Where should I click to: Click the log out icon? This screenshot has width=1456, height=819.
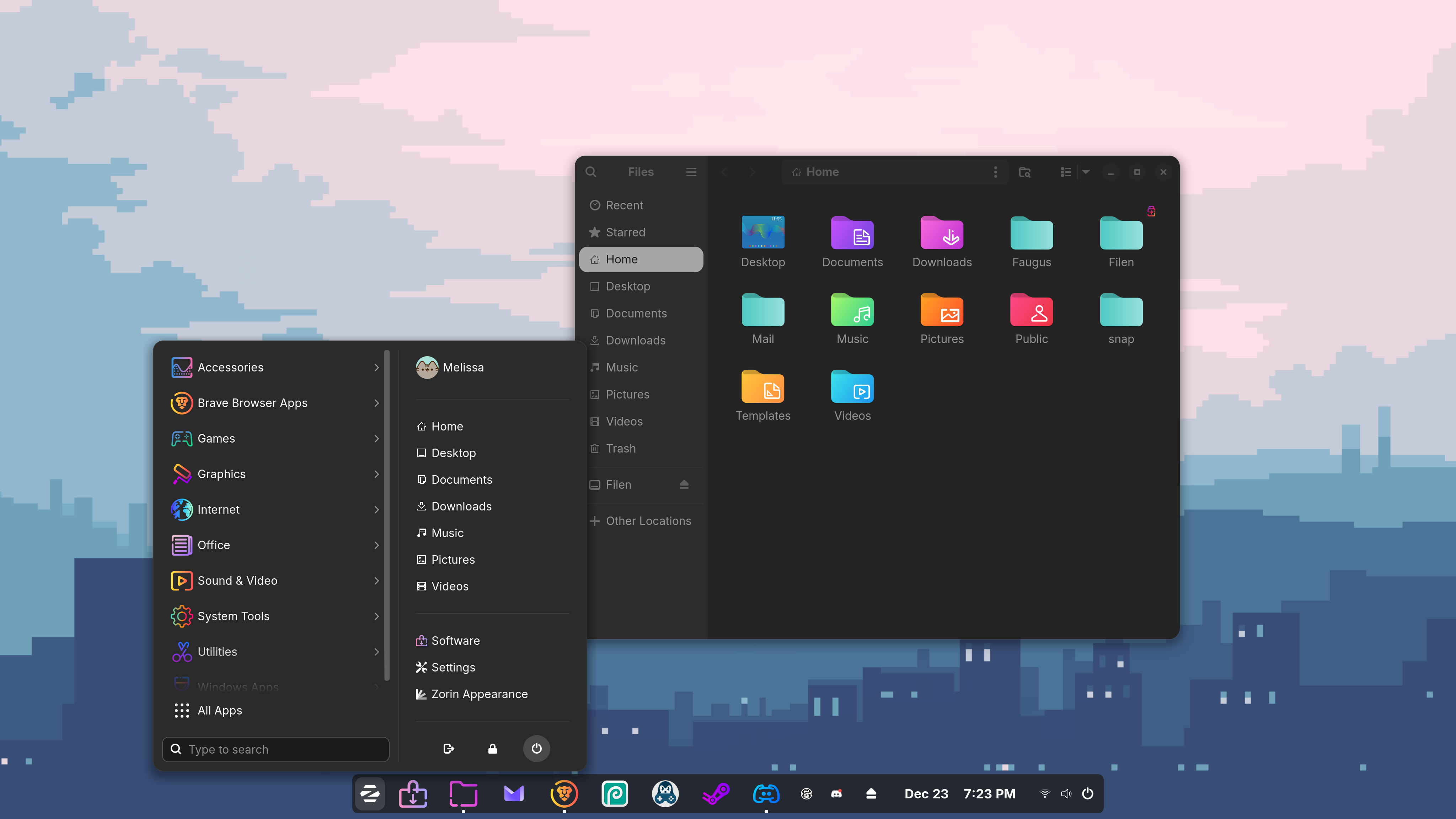[448, 748]
